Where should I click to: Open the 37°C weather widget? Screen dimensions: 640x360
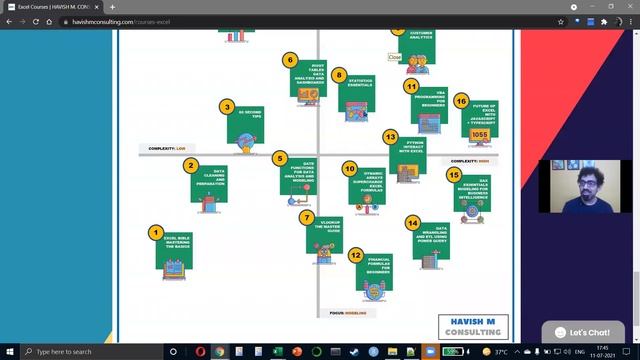[495, 351]
